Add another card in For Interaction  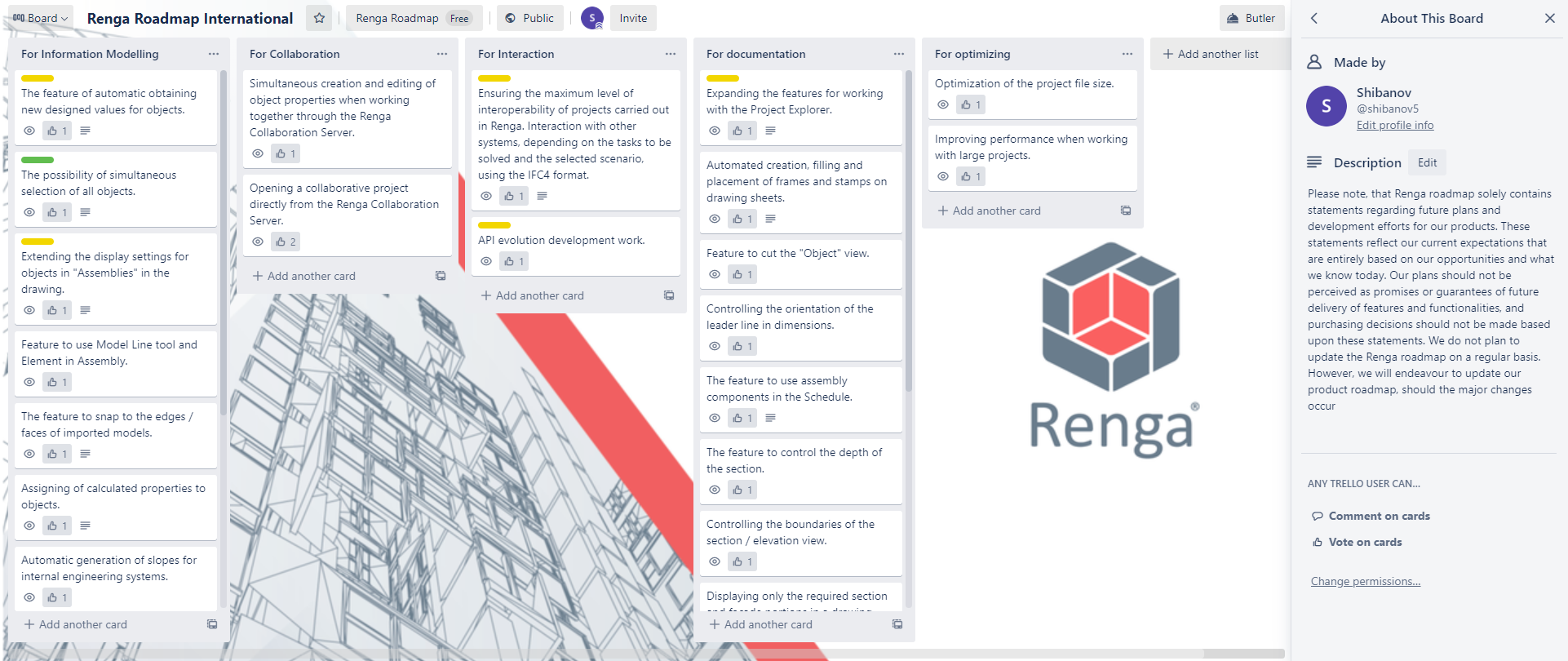532,295
